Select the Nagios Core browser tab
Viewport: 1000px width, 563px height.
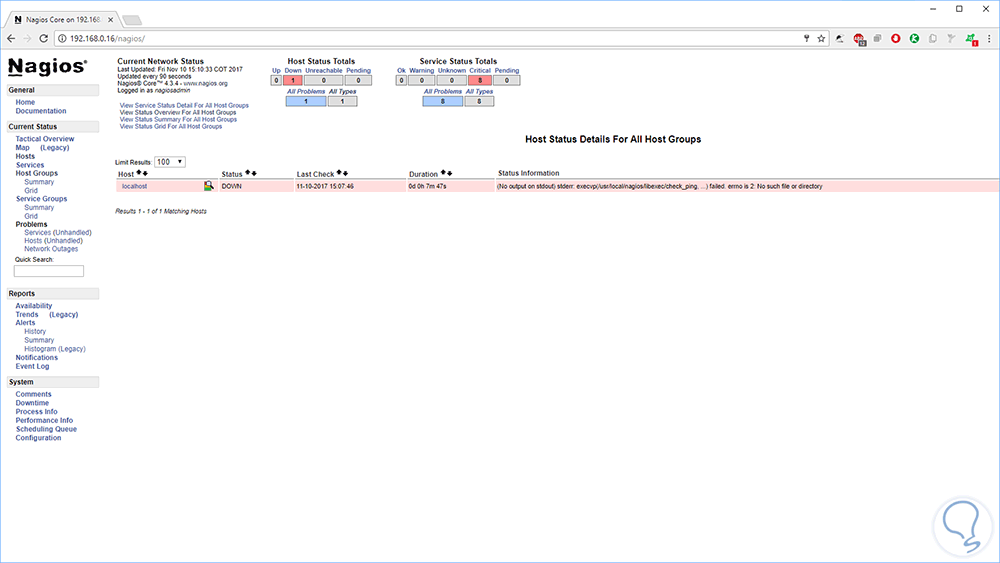tap(62, 19)
